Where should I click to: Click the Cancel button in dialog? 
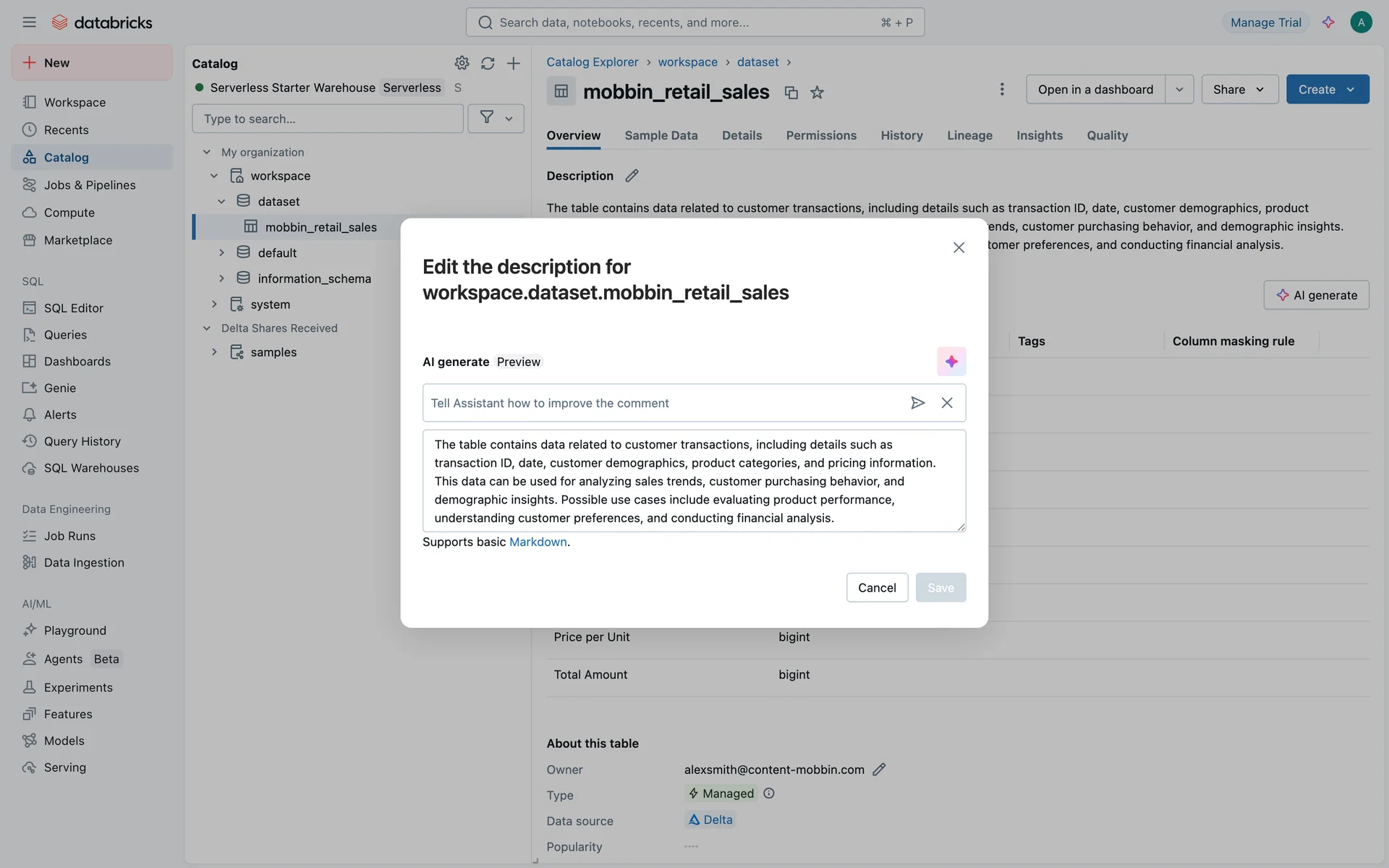[x=877, y=587]
